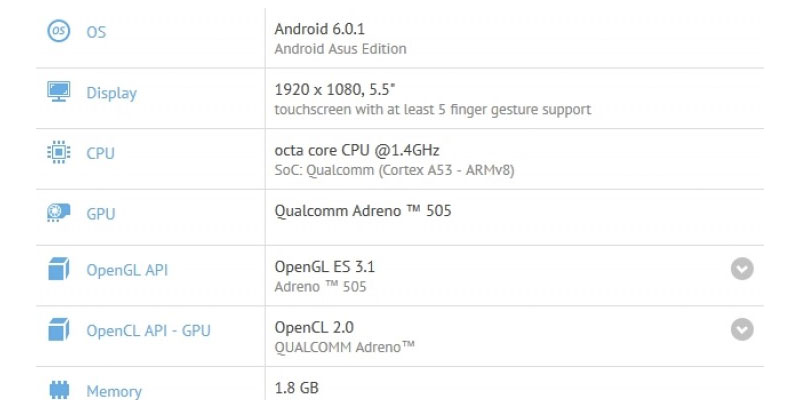Click the Memory chip icon
800x400 pixels.
tap(59, 390)
